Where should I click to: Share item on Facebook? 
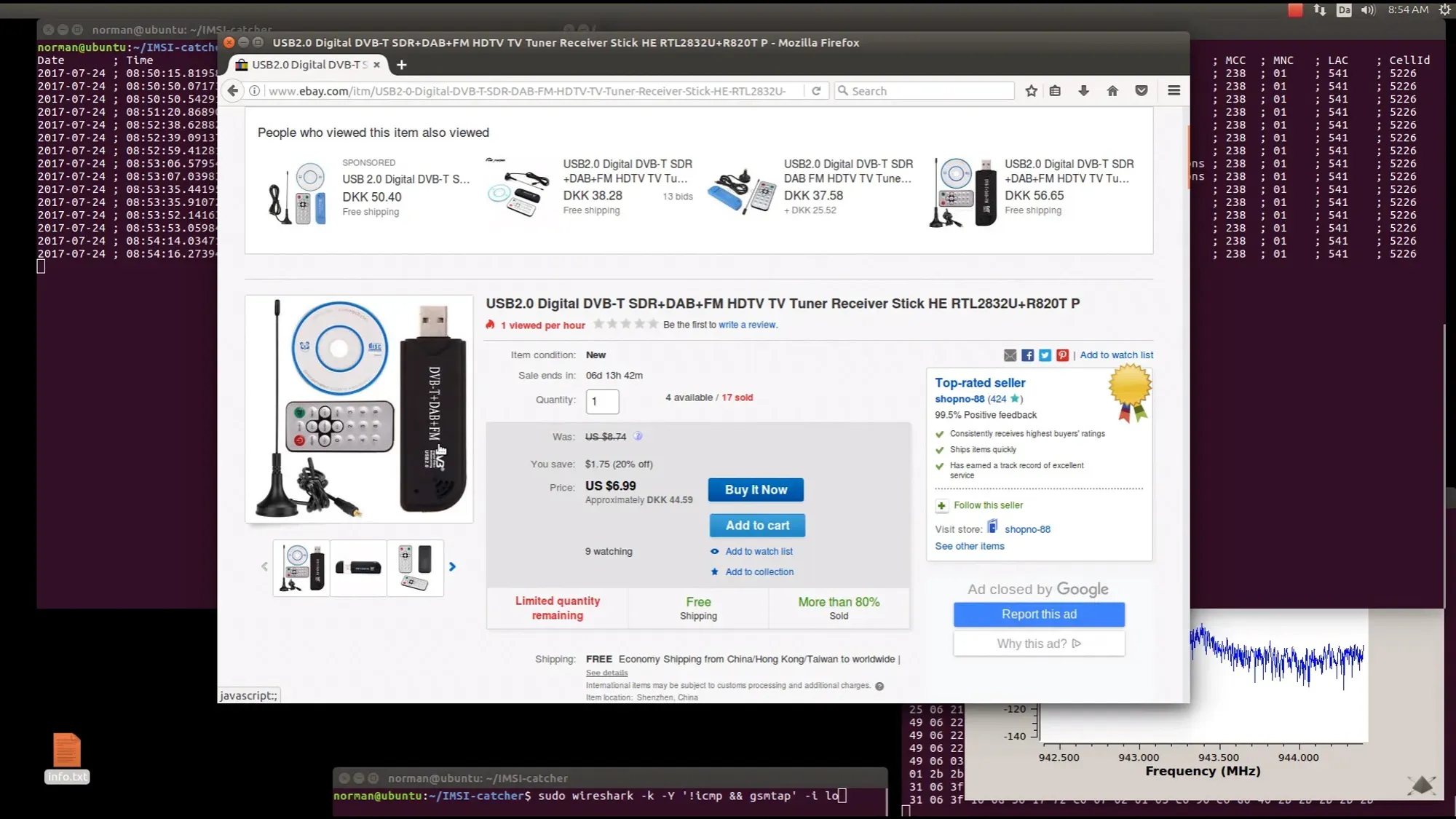click(1027, 355)
